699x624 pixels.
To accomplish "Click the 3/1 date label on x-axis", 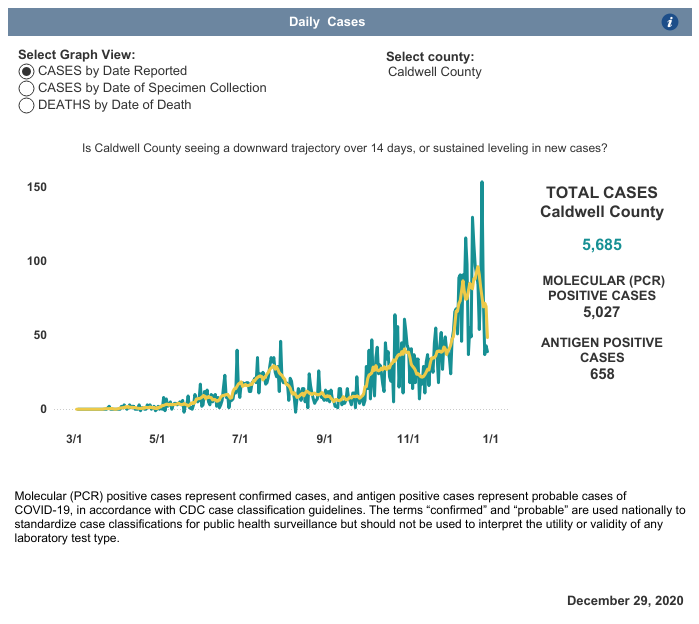I will (x=74, y=438).
